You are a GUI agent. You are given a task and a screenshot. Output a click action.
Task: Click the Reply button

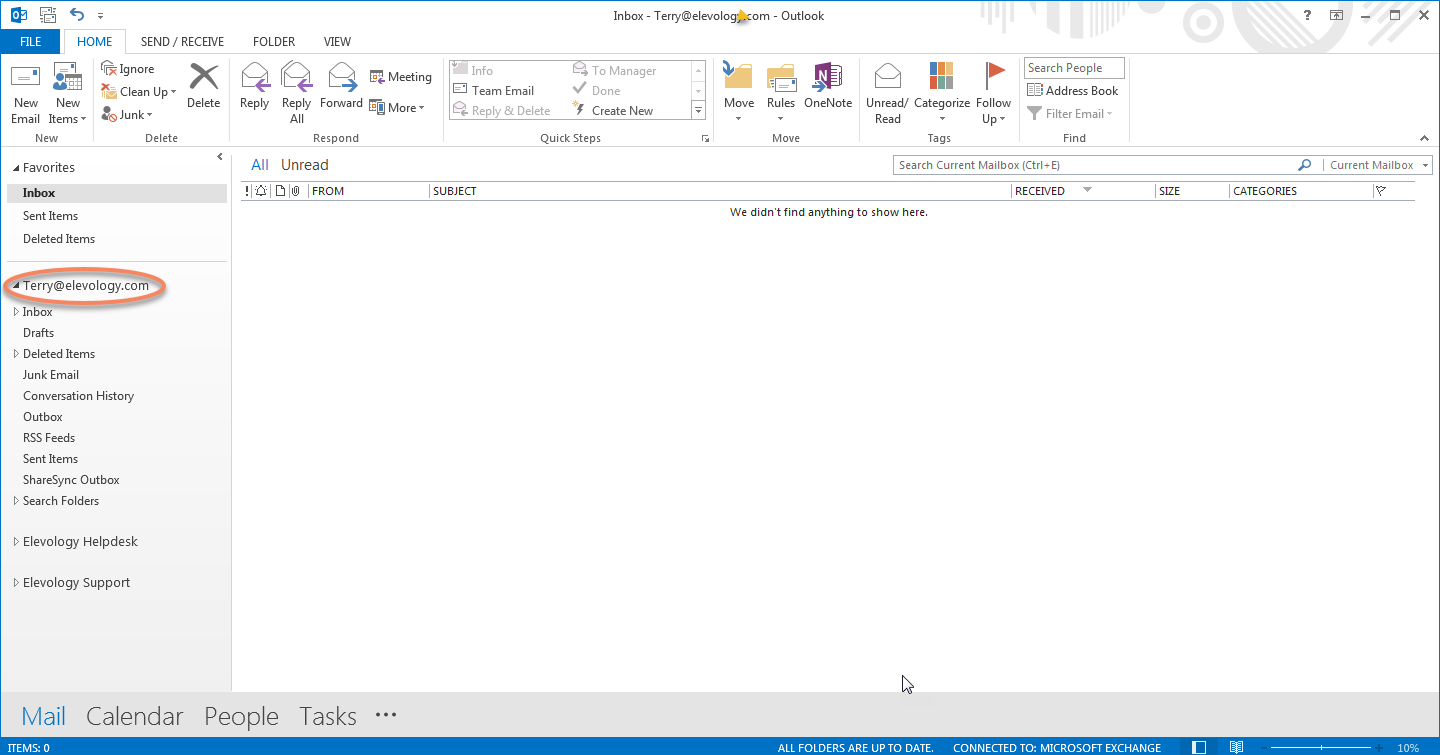pyautogui.click(x=255, y=86)
